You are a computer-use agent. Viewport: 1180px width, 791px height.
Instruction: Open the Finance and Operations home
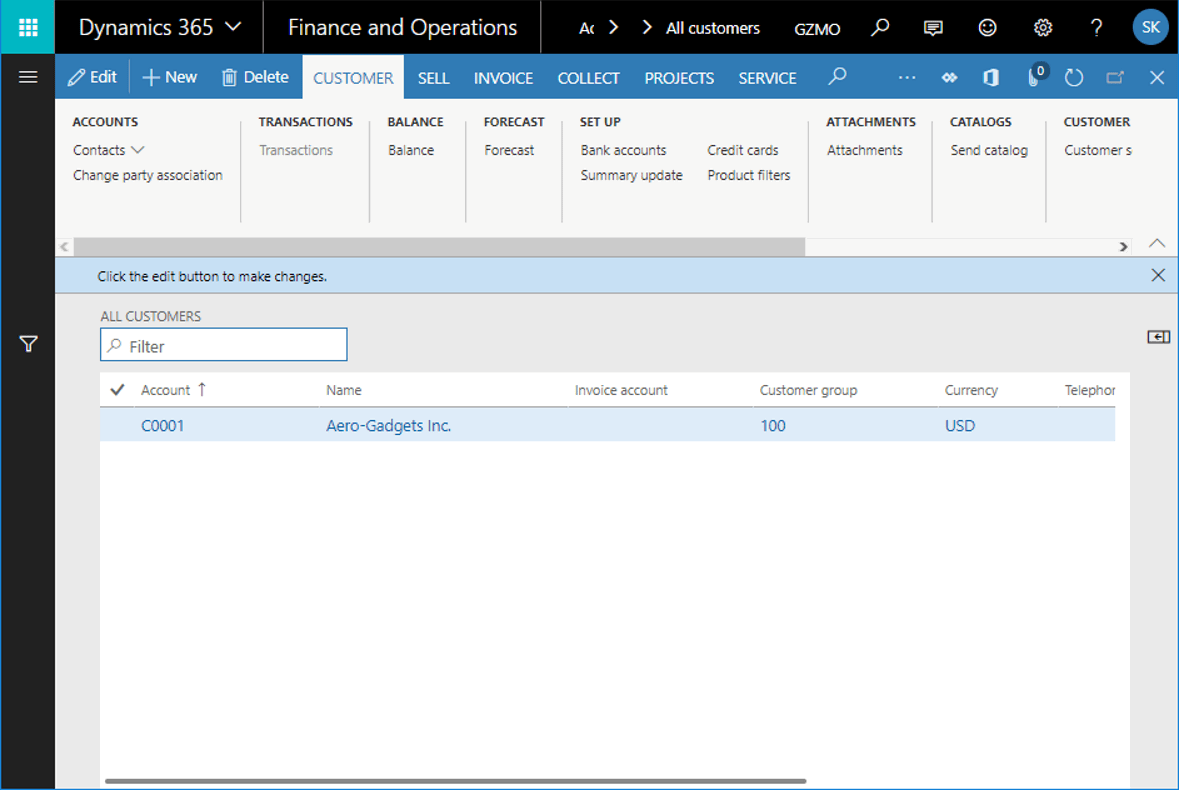[x=403, y=27]
